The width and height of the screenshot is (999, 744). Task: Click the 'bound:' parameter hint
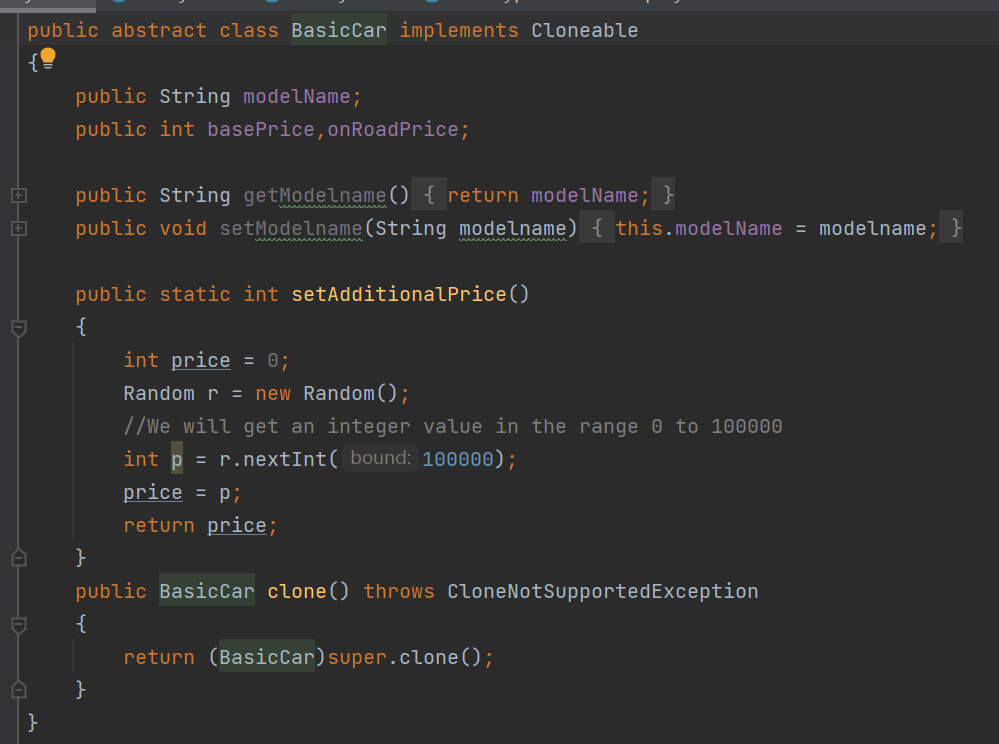tap(380, 459)
